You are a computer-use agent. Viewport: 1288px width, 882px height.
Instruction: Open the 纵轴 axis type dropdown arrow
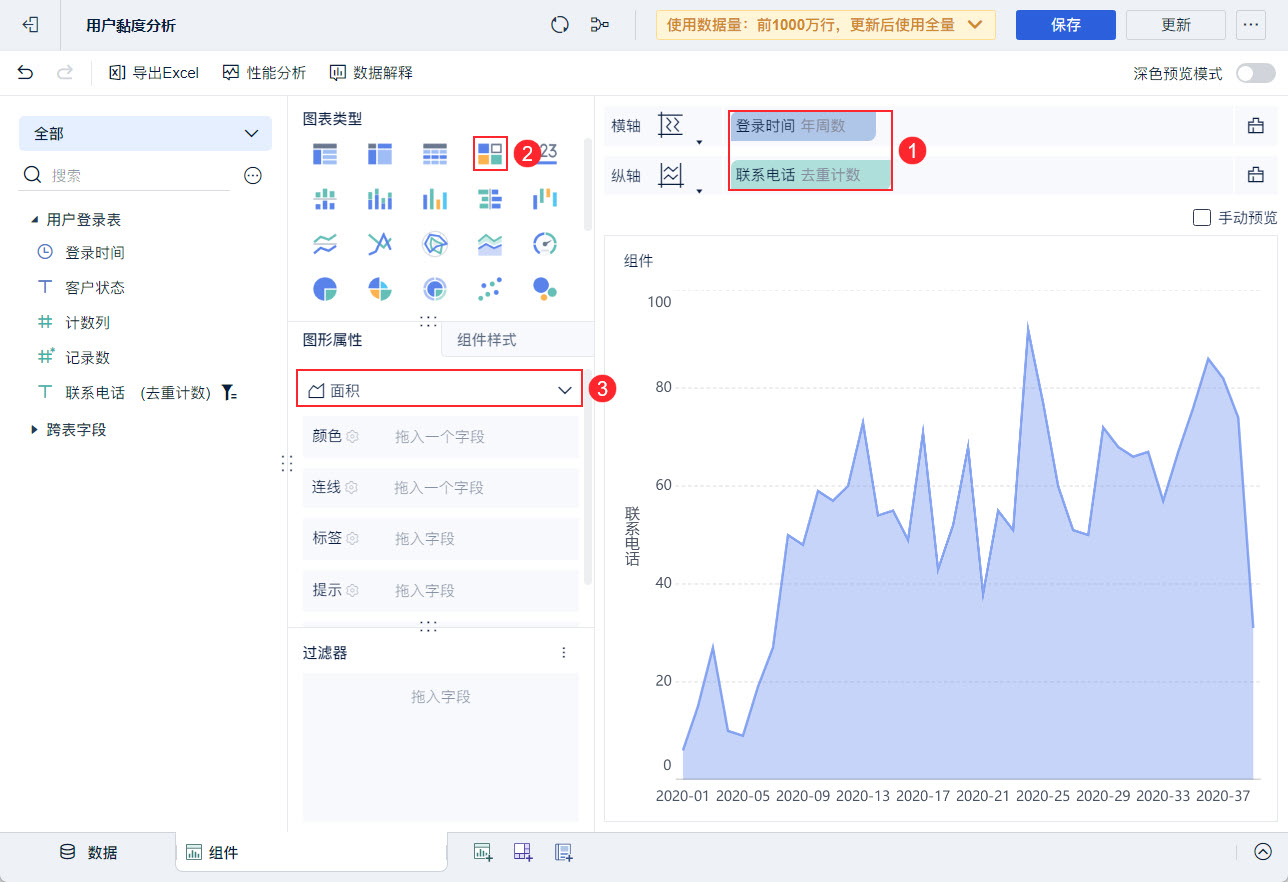699,191
